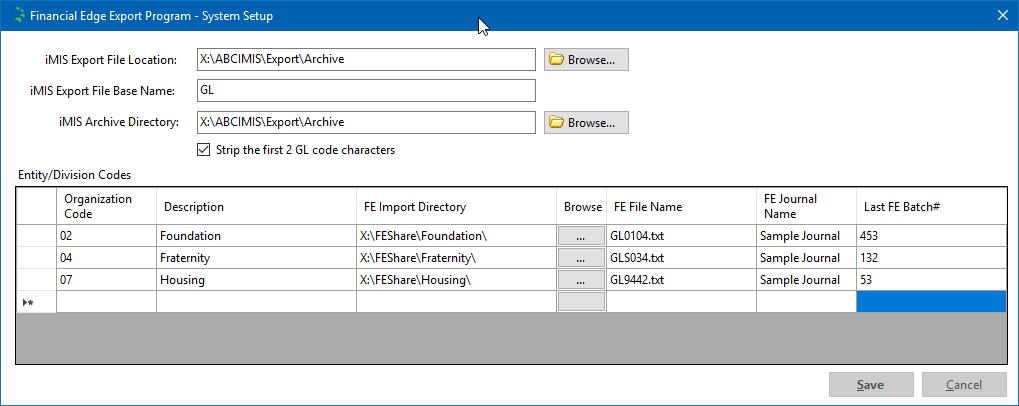Click the browse ellipsis button for Foundation row

coord(580,236)
